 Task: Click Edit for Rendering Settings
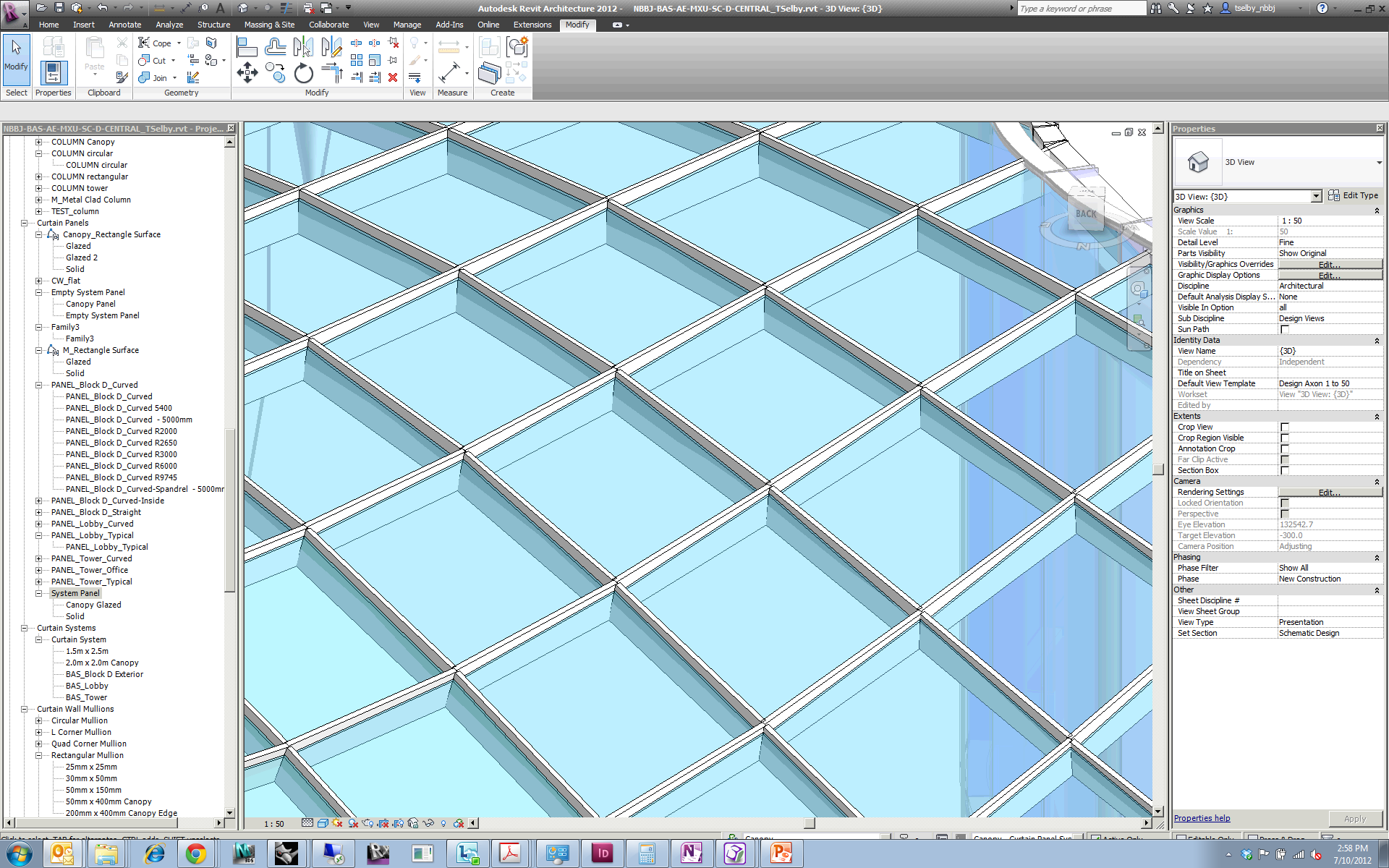1330,493
